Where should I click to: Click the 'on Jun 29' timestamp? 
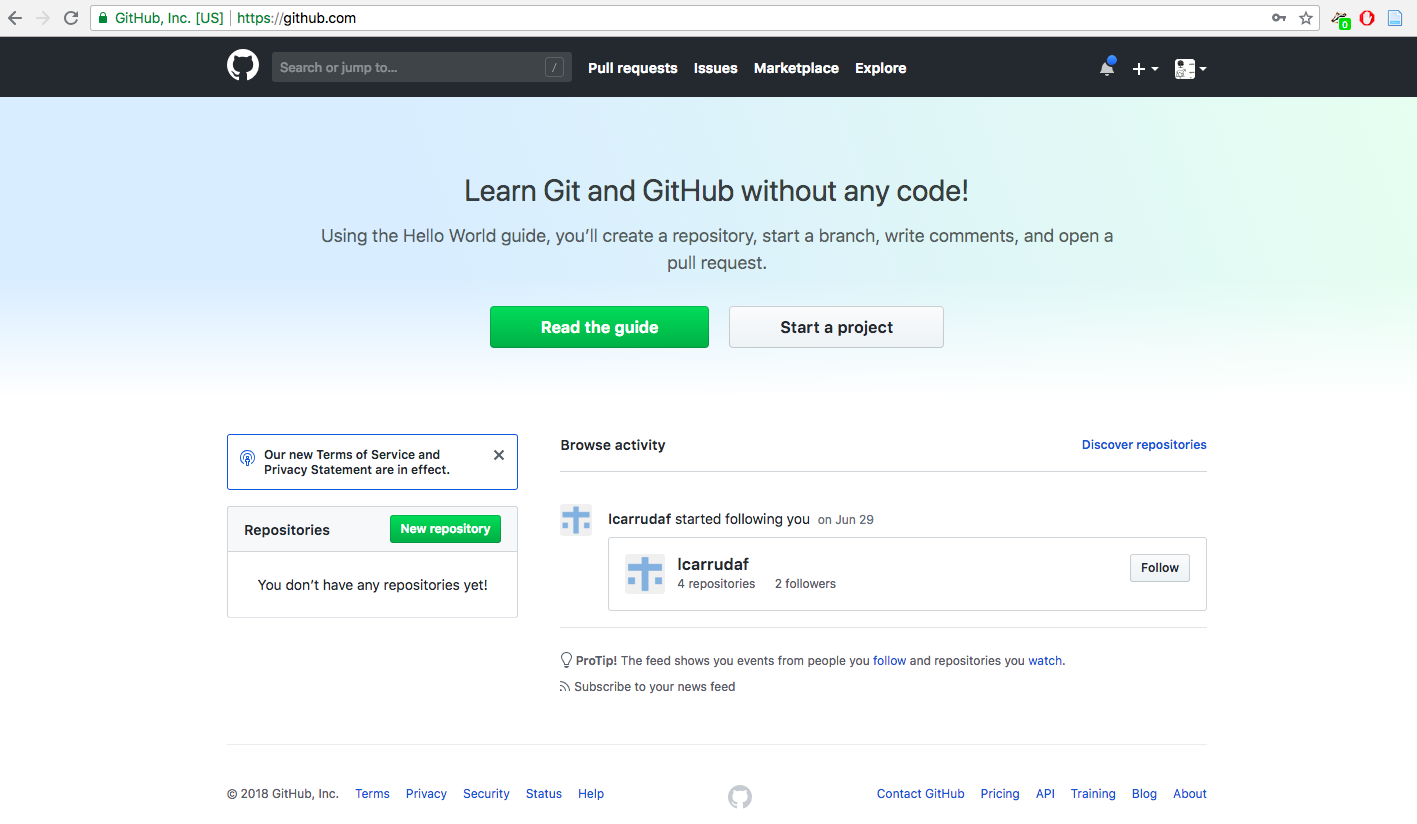click(x=846, y=520)
